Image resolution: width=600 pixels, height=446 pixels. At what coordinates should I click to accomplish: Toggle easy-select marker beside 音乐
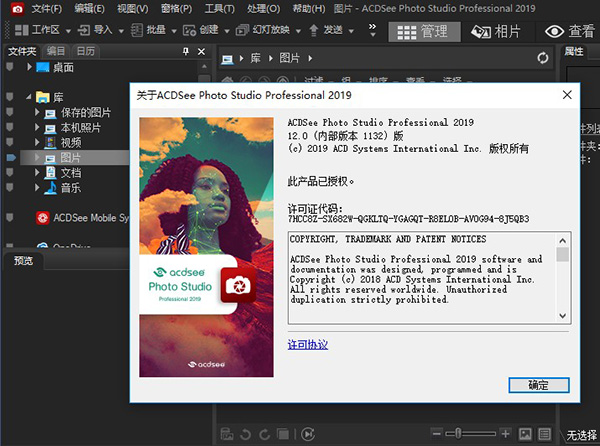[10, 187]
